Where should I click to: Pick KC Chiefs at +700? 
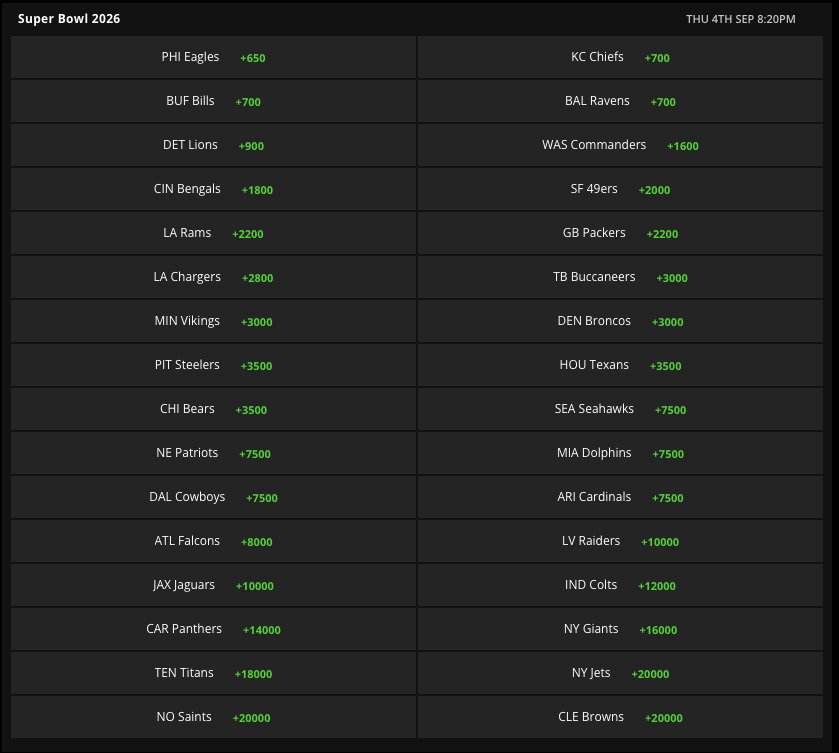point(620,57)
